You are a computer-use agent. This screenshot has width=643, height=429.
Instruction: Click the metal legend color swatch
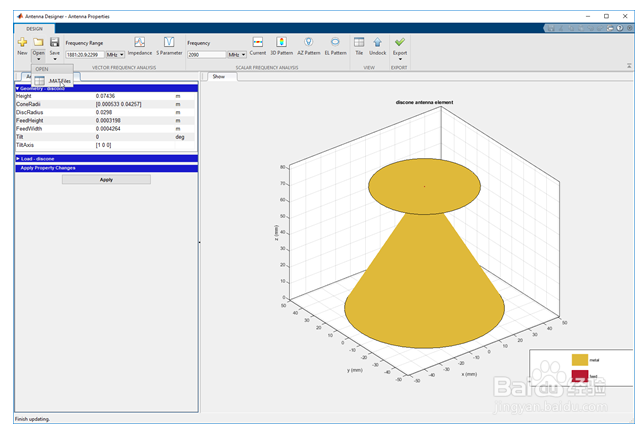pyautogui.click(x=579, y=360)
